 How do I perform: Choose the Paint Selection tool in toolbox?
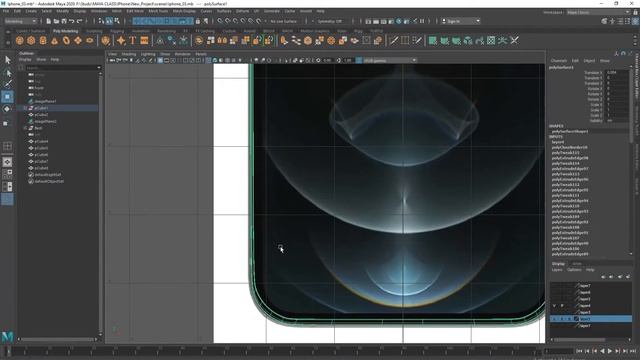coord(7,84)
